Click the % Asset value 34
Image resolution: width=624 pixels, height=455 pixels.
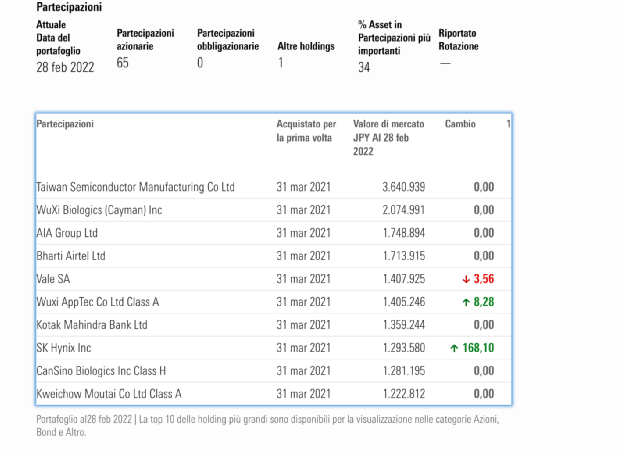364,67
